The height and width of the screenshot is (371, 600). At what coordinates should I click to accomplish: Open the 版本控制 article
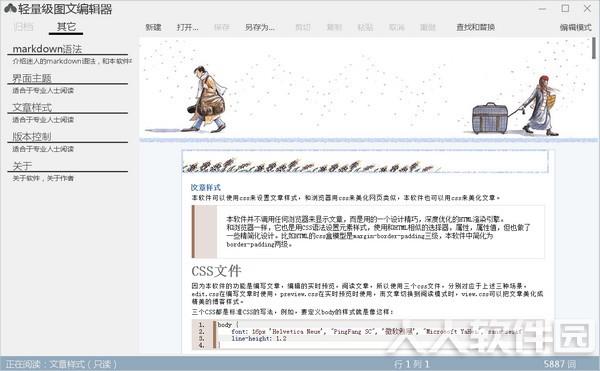[32, 136]
